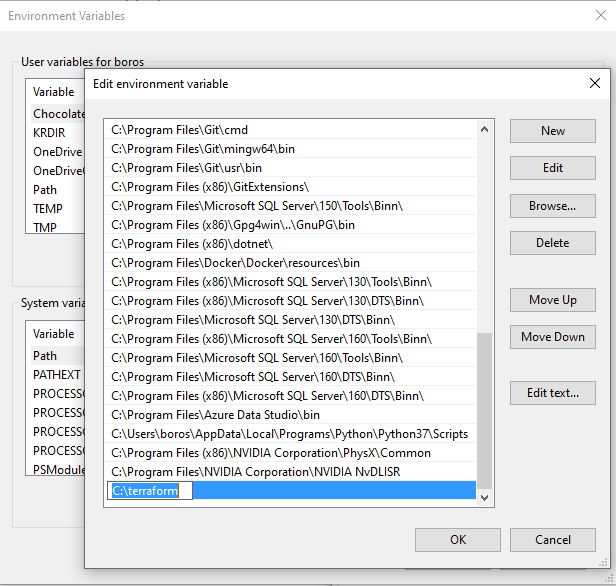Select the SQL Server\150\Tools\Binn entry
The width and height of the screenshot is (616, 586).
pos(290,205)
